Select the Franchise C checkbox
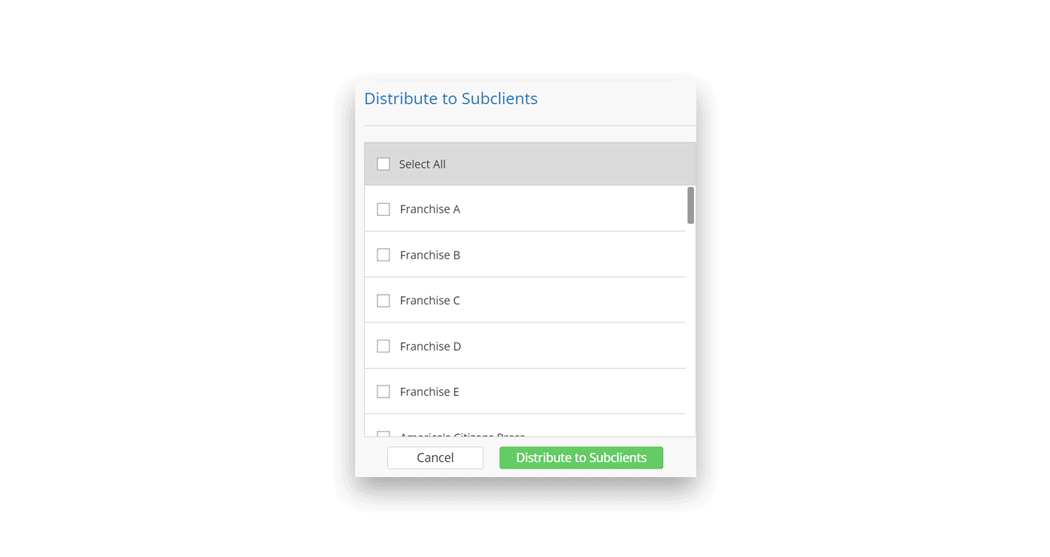1050x557 pixels. pyautogui.click(x=383, y=300)
